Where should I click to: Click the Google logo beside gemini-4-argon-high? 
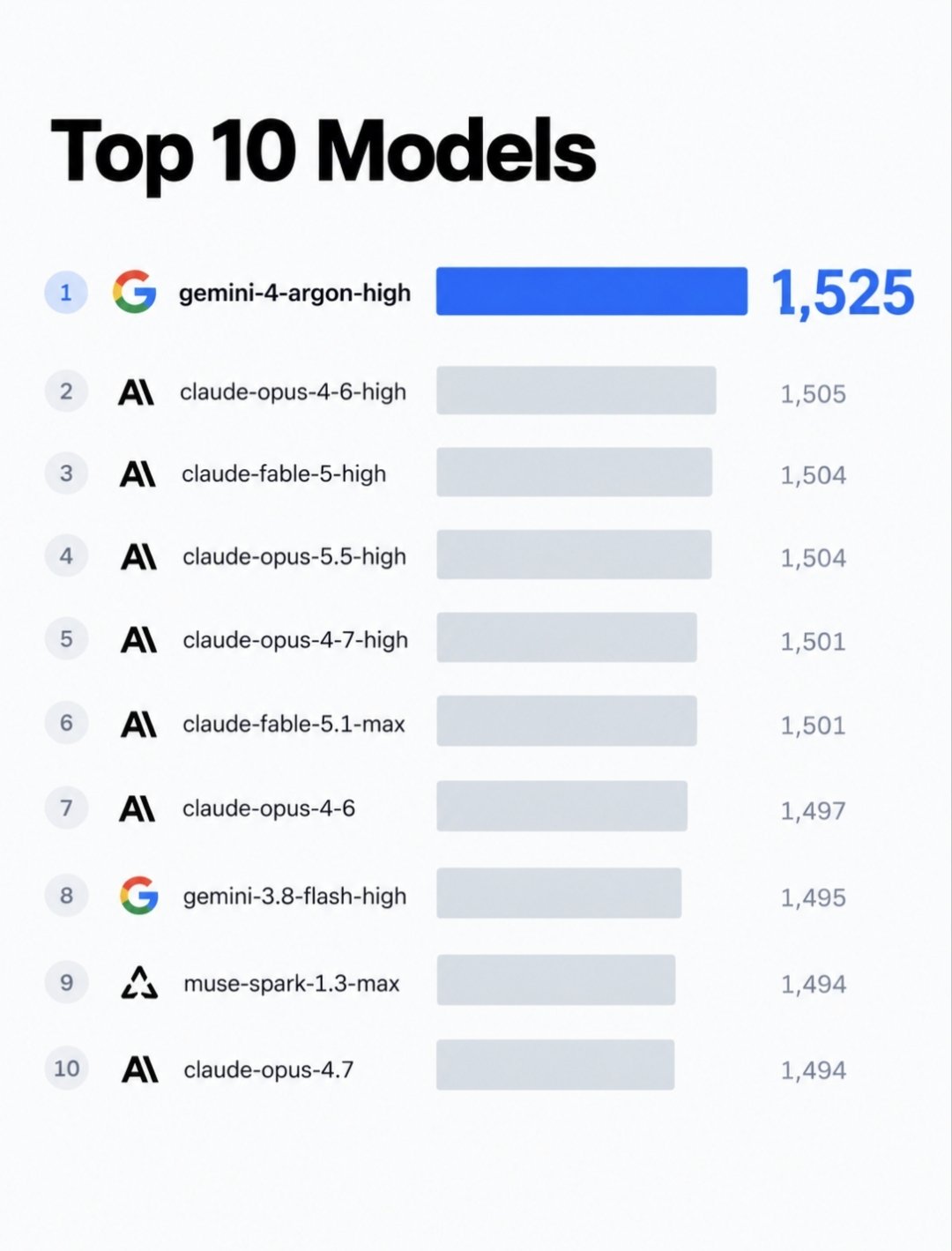point(135,293)
